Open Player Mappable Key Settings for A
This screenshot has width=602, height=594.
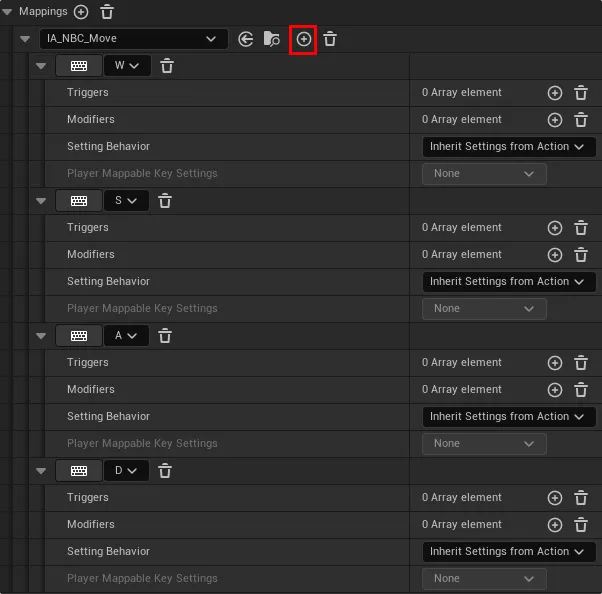(484, 444)
